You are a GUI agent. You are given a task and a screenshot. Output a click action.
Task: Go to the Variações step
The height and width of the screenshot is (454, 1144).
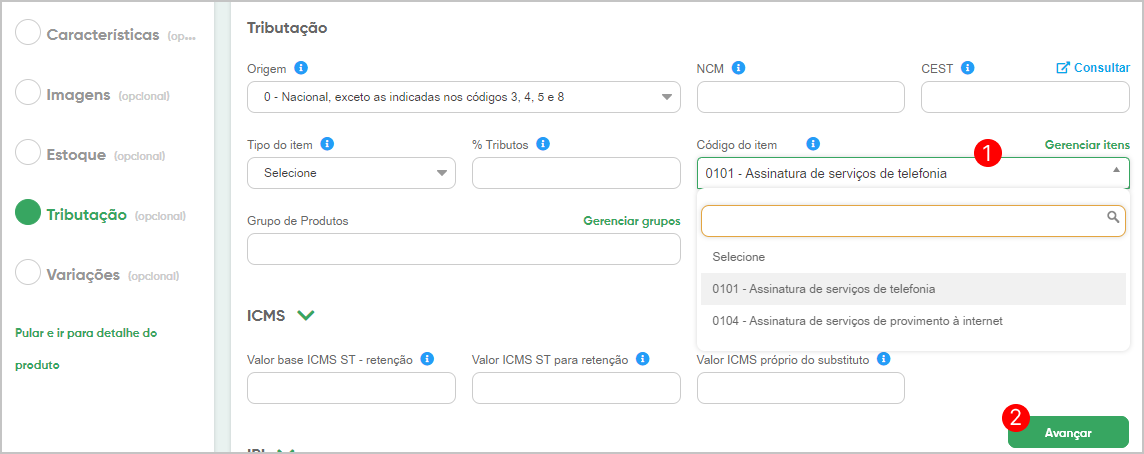[x=83, y=275]
